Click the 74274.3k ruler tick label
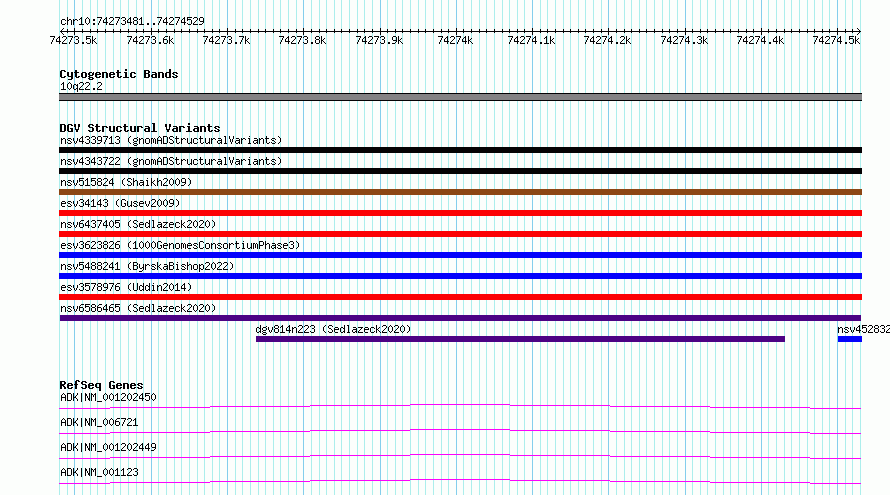Image resolution: width=890 pixels, height=495 pixels. click(x=685, y=40)
